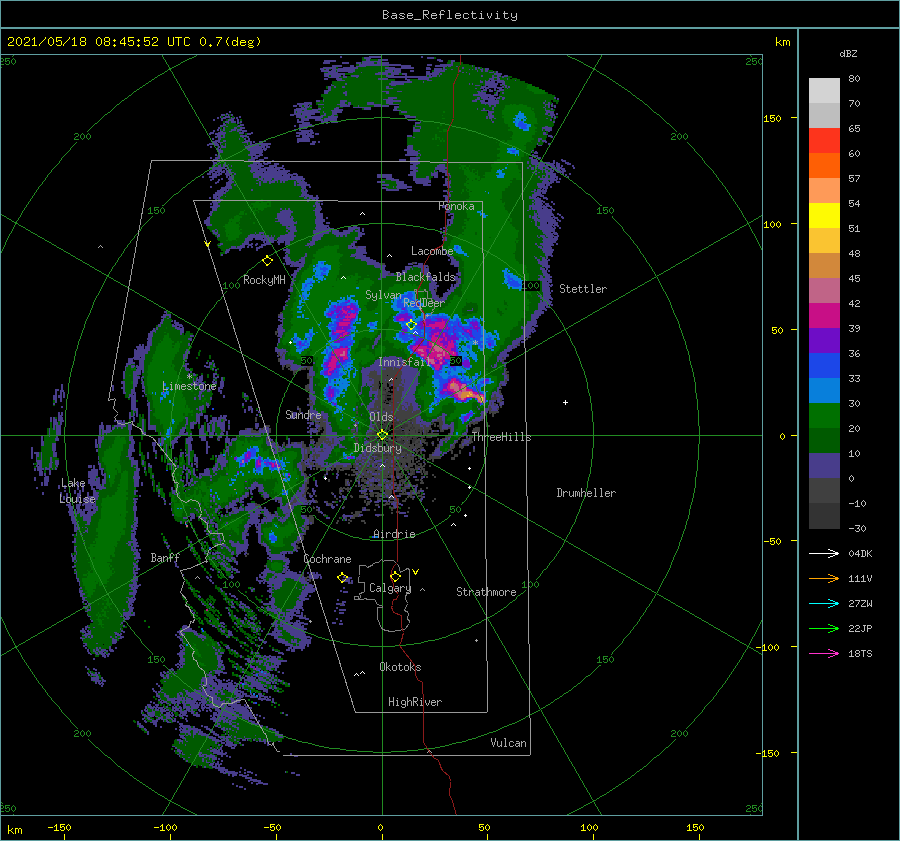Click the green 22JP arrow in legend
Viewport: 900px width, 841px height.
click(x=824, y=629)
